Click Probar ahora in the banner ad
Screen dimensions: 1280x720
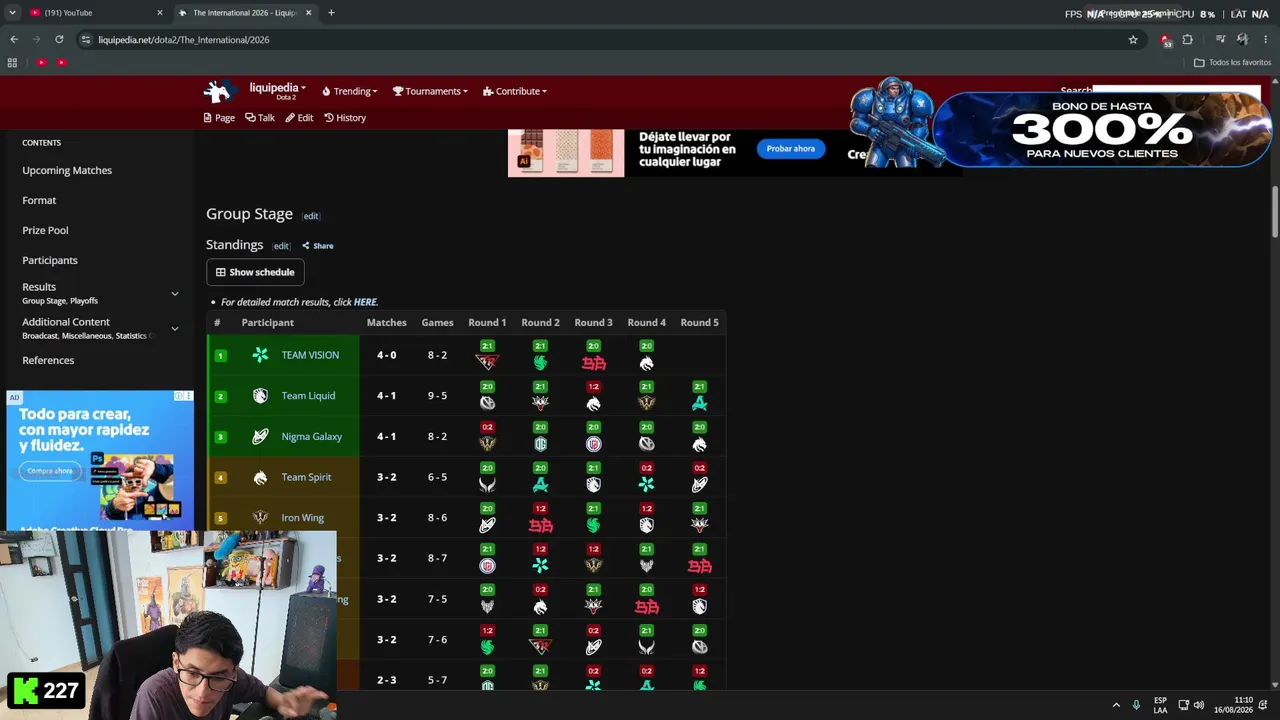pos(790,149)
